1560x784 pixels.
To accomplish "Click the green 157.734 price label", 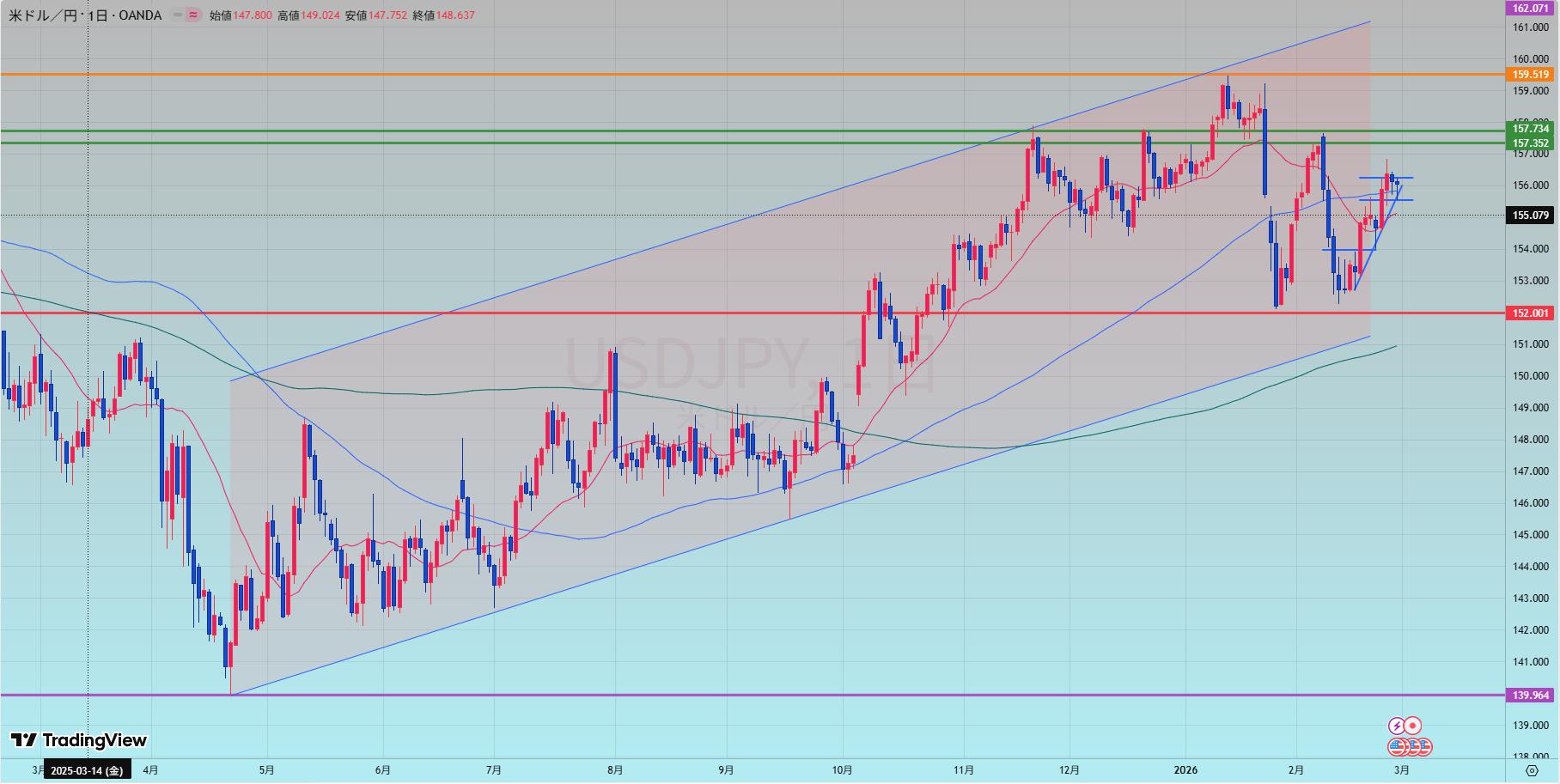I will click(x=1530, y=129).
